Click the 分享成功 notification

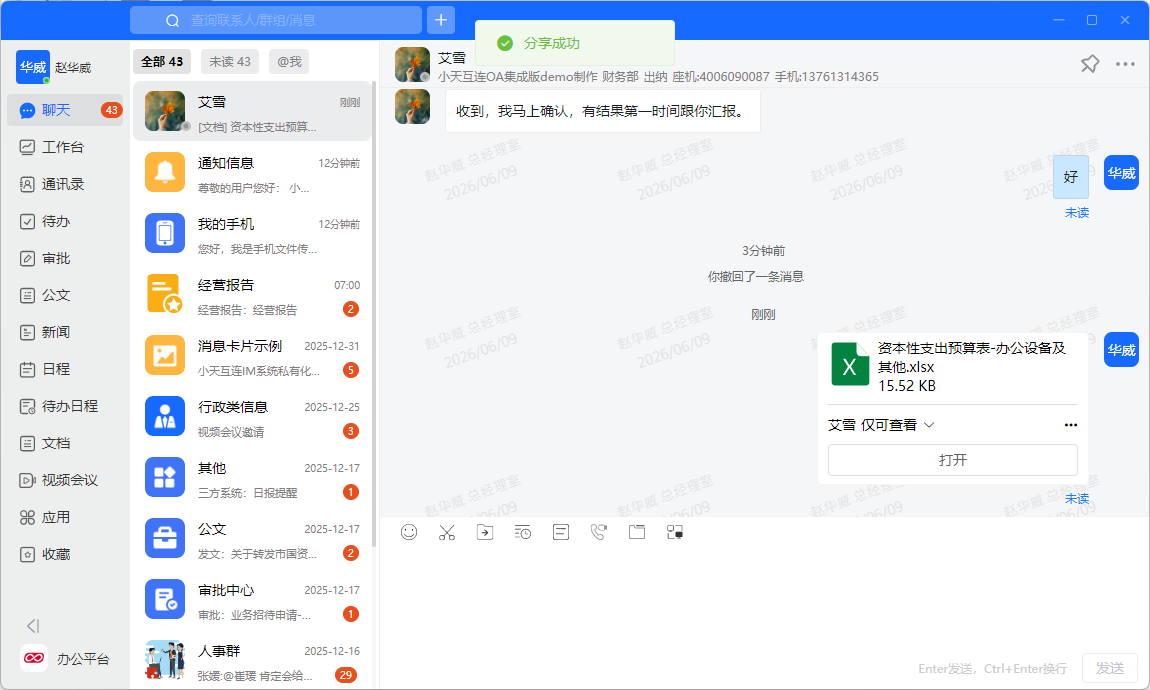(575, 43)
